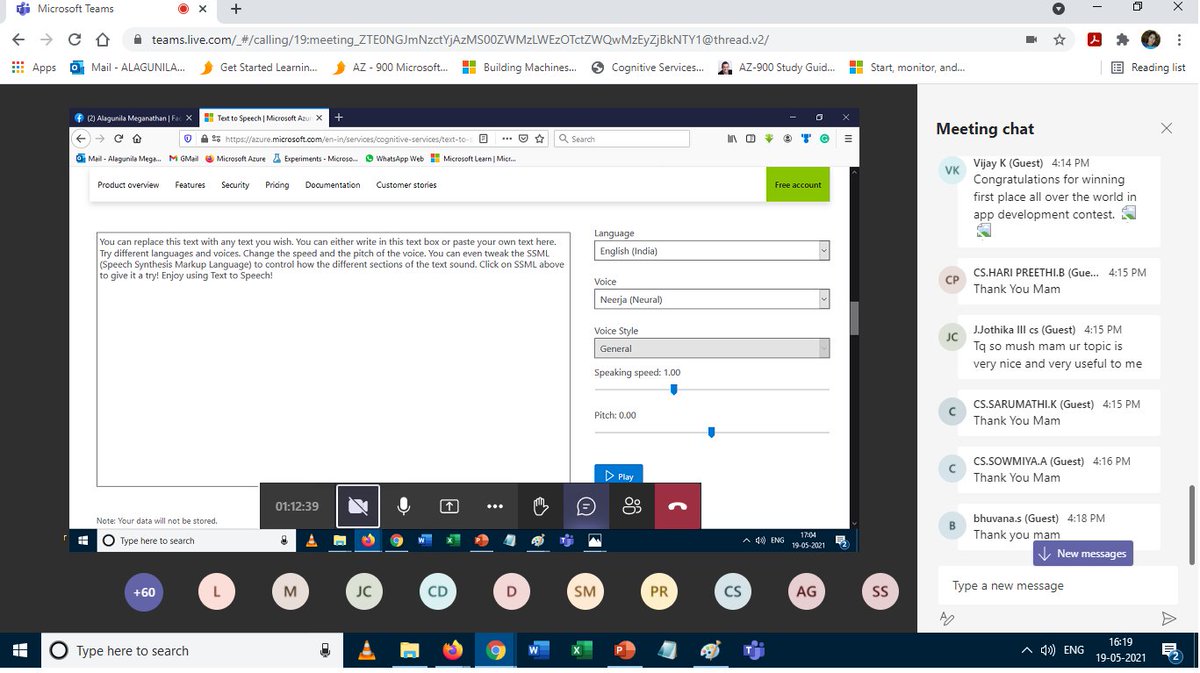Show the +60 more participants

coord(143,592)
